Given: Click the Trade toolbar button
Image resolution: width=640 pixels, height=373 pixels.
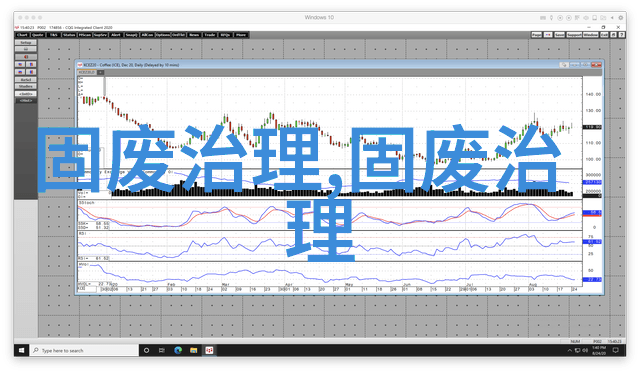Looking at the screenshot, I should pos(210,35).
